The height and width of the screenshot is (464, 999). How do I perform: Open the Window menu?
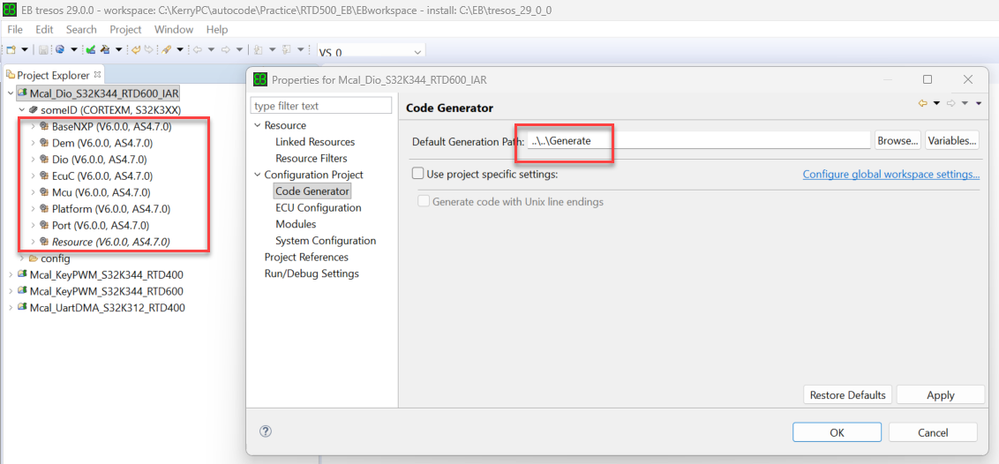click(x=174, y=30)
